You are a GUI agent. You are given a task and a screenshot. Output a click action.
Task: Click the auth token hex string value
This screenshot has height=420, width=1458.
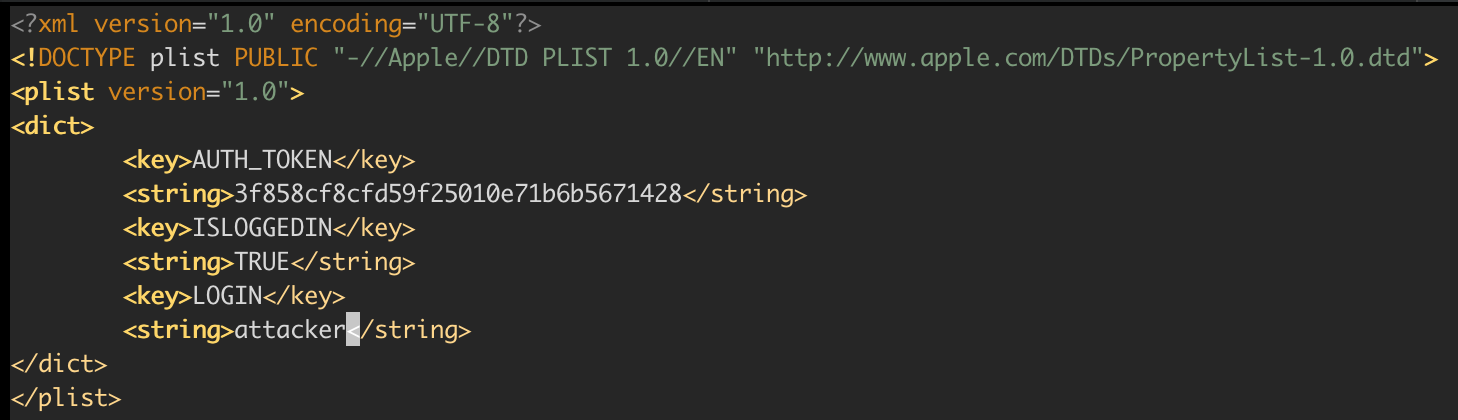coord(457,194)
